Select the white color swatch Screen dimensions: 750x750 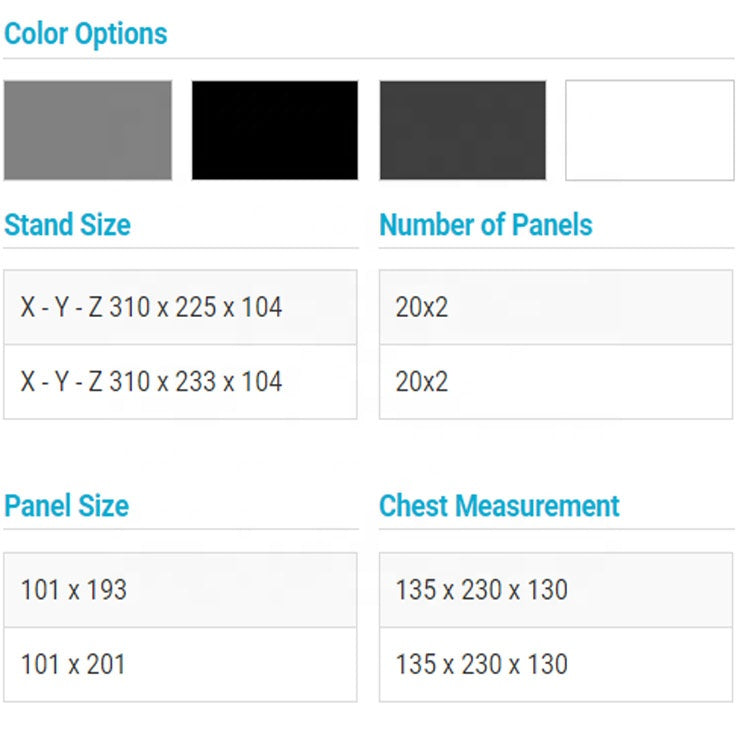[x=650, y=130]
